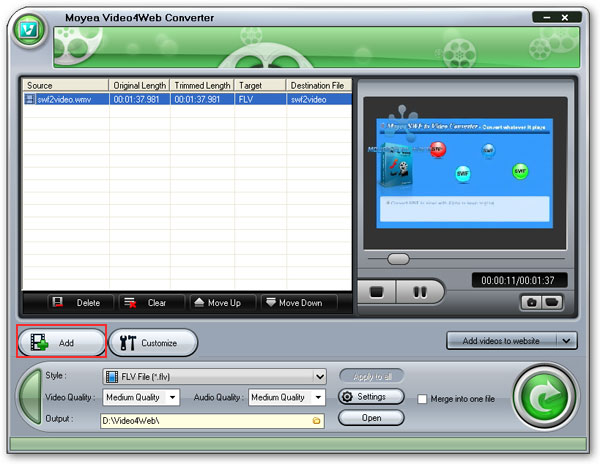The width and height of the screenshot is (600, 464).
Task: Enable Merge into one file checkbox
Action: coord(422,399)
